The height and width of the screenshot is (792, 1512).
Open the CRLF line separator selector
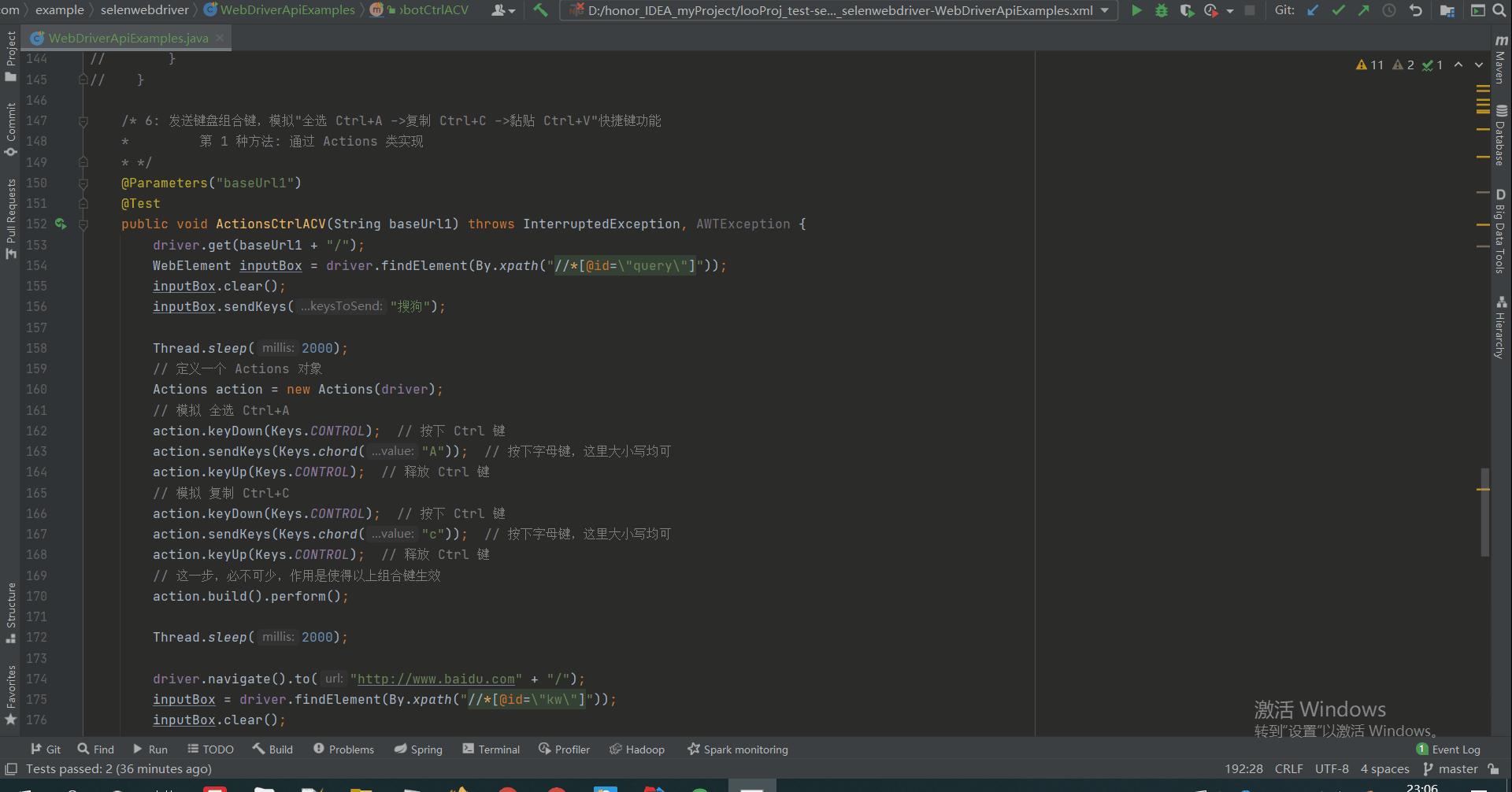click(1289, 768)
